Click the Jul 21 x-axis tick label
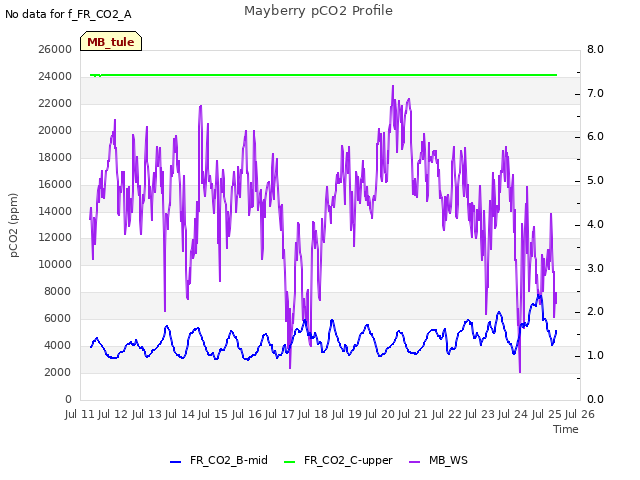Viewport: 640px width, 480px height. pyautogui.click(x=413, y=414)
